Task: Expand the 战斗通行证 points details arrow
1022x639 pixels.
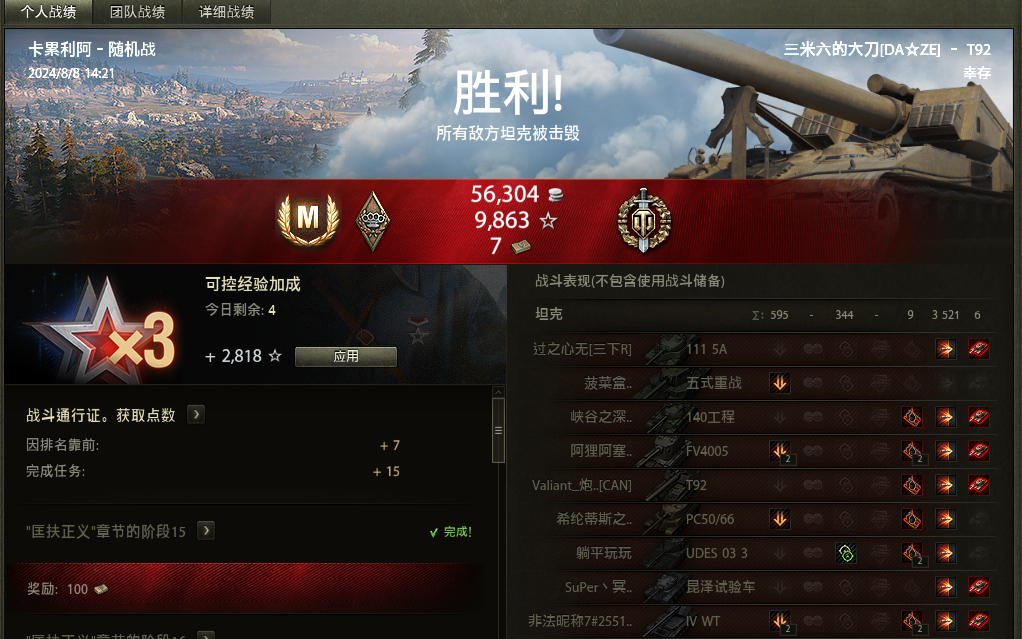Action: point(196,415)
